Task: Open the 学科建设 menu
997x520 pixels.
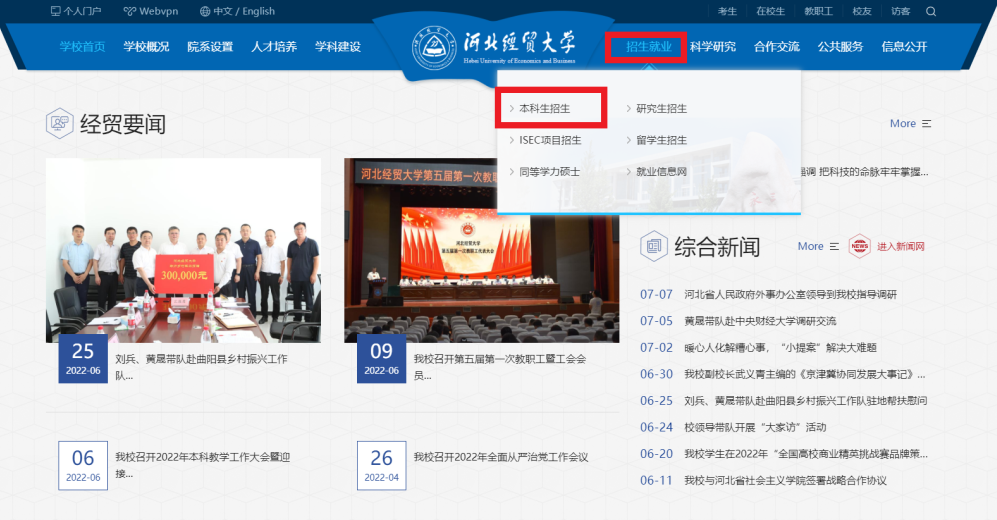Action: click(x=338, y=46)
